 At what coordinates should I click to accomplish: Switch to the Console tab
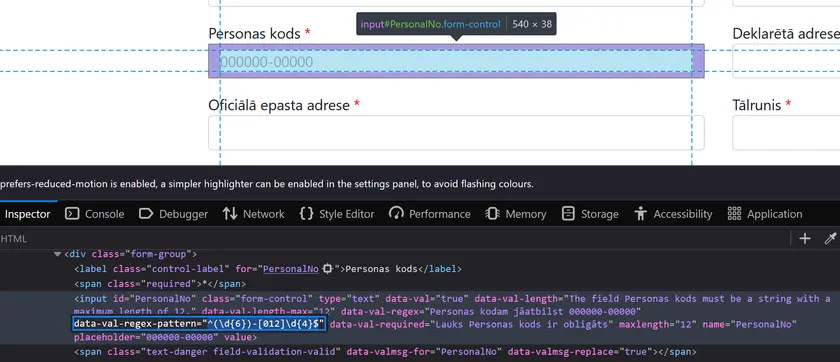(94, 214)
